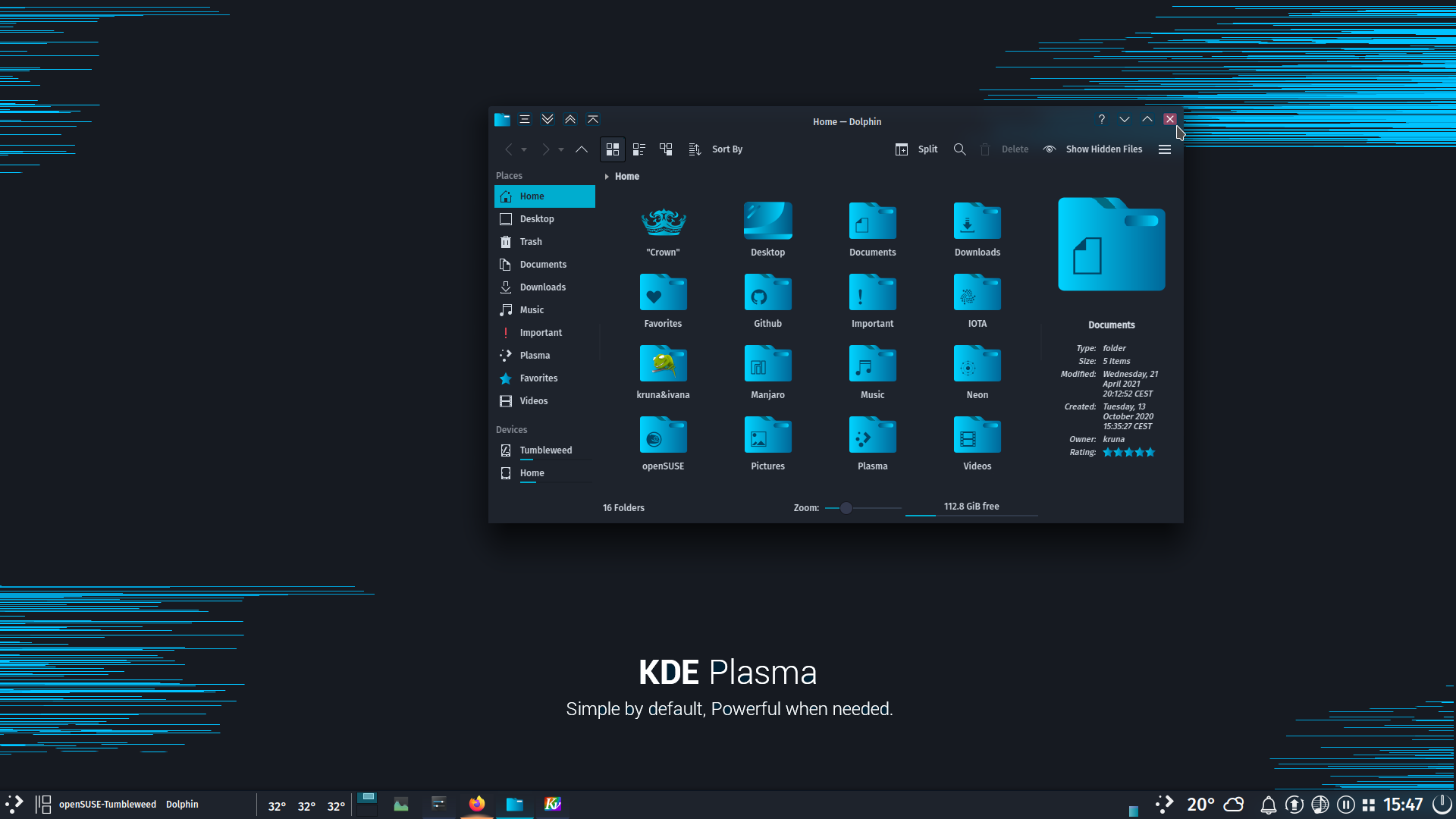Open Music place in sidebar

pos(544,310)
